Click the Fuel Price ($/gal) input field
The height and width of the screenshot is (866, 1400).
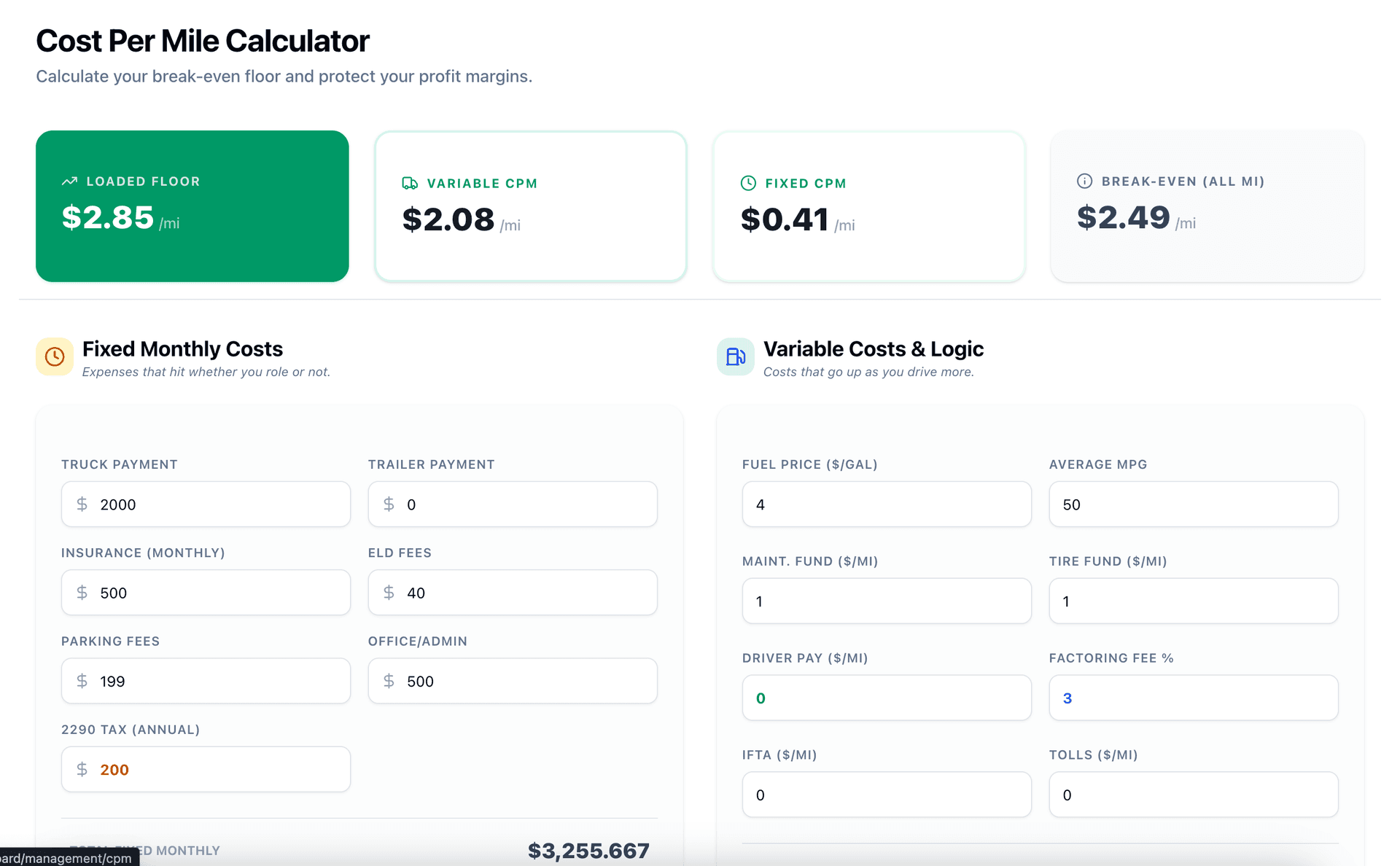click(886, 504)
